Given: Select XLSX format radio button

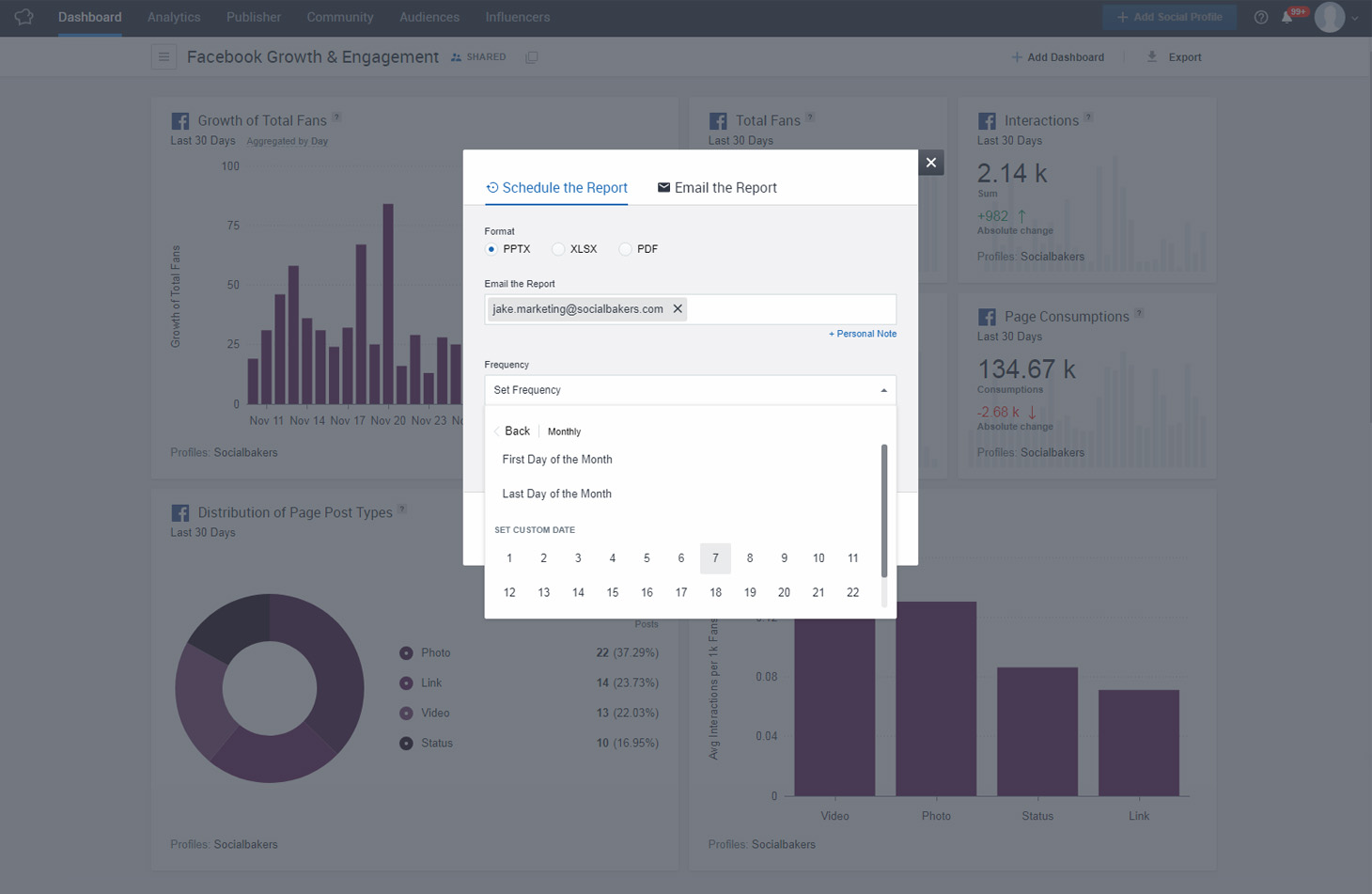Looking at the screenshot, I should pyautogui.click(x=558, y=249).
